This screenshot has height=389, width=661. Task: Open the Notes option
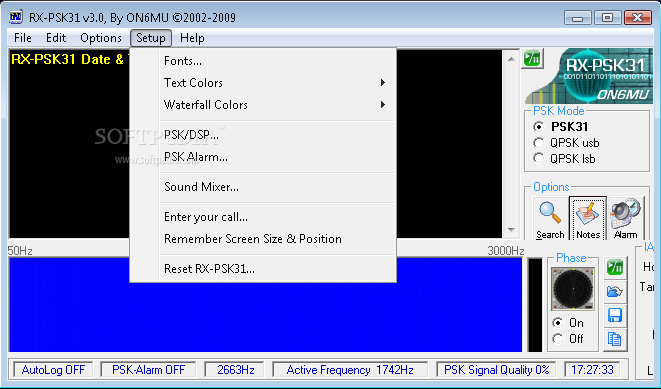[588, 219]
